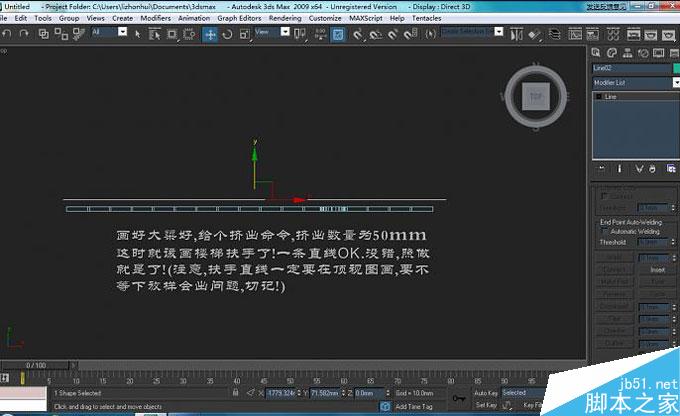This screenshot has height=416, width=680.
Task: Click the Redo arrow icon
Action: pyautogui.click(x=24, y=34)
